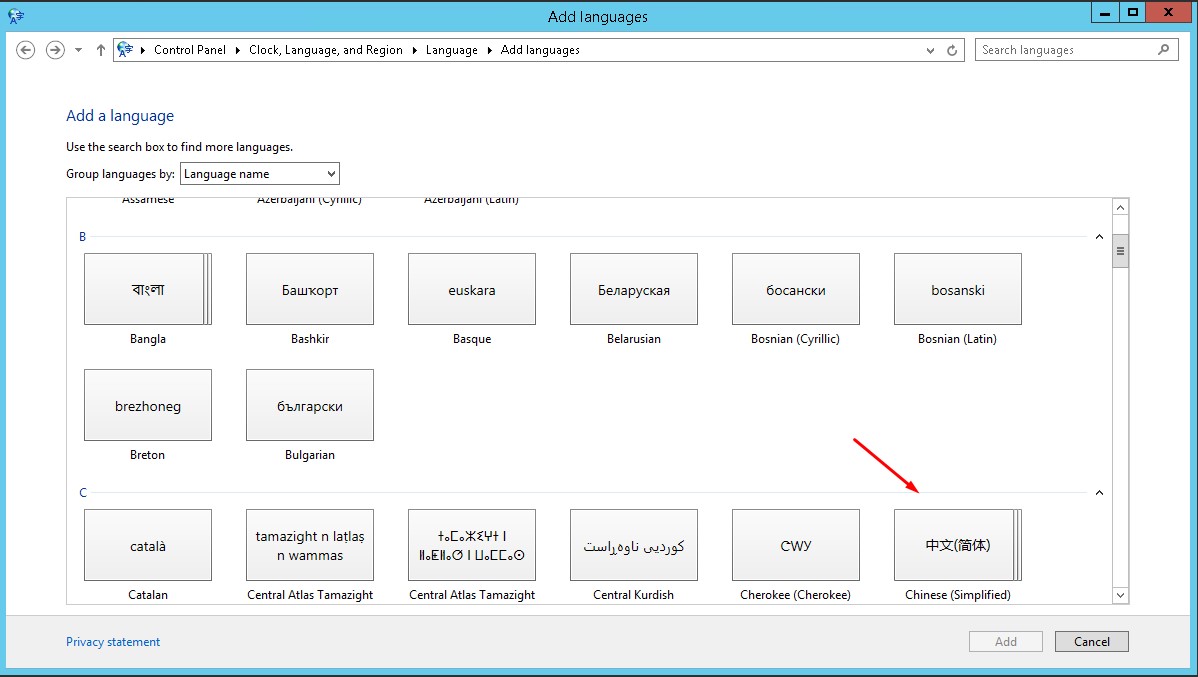1198x677 pixels.
Task: Click the Language icon in address bar
Action: click(x=126, y=50)
